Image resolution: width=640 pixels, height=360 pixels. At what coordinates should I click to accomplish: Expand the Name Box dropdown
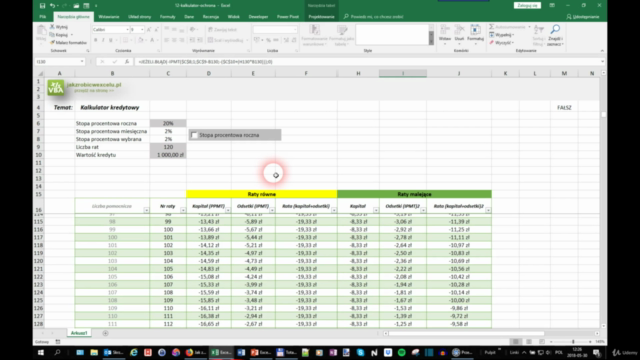82,62
